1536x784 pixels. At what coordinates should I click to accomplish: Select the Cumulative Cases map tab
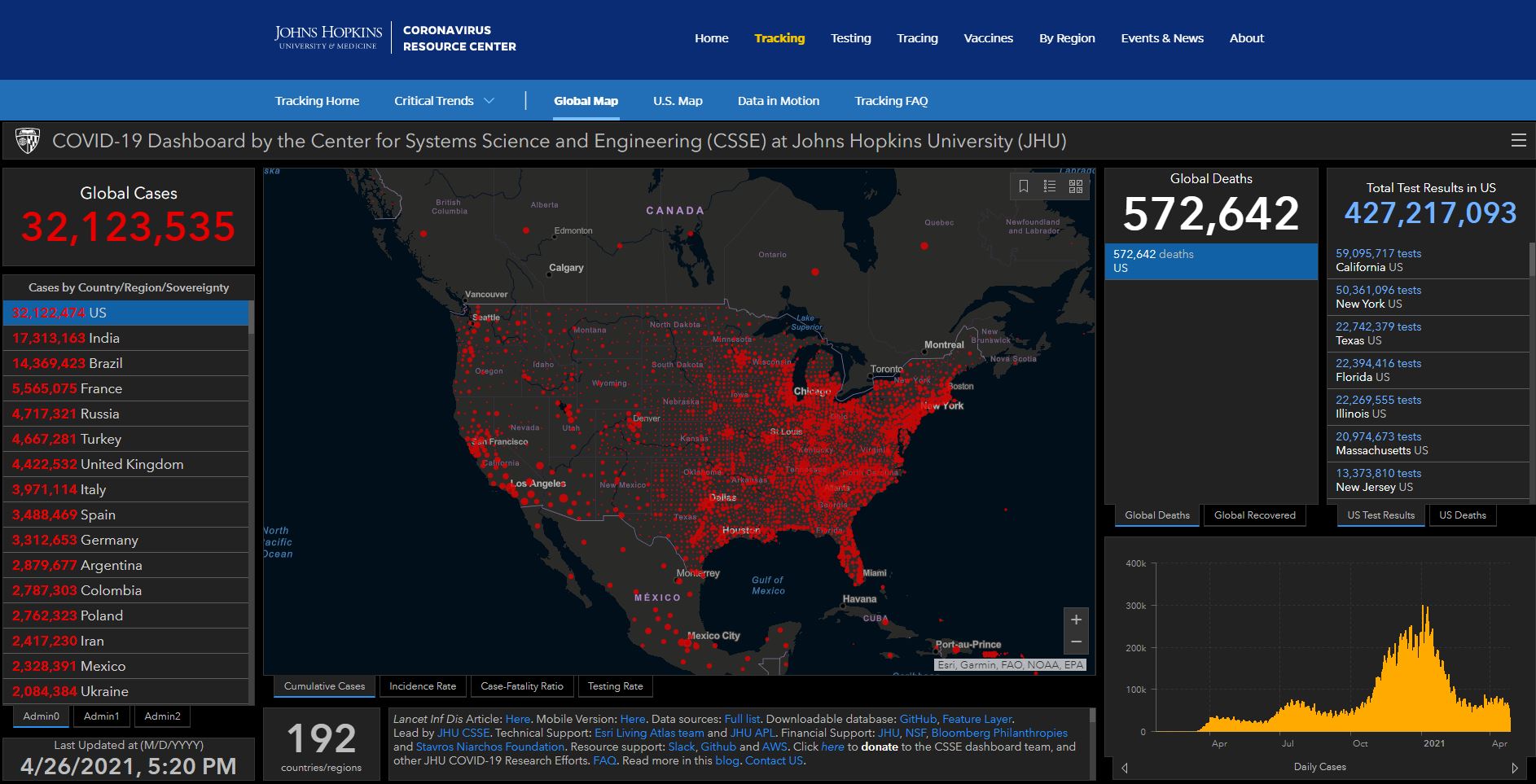click(x=324, y=686)
